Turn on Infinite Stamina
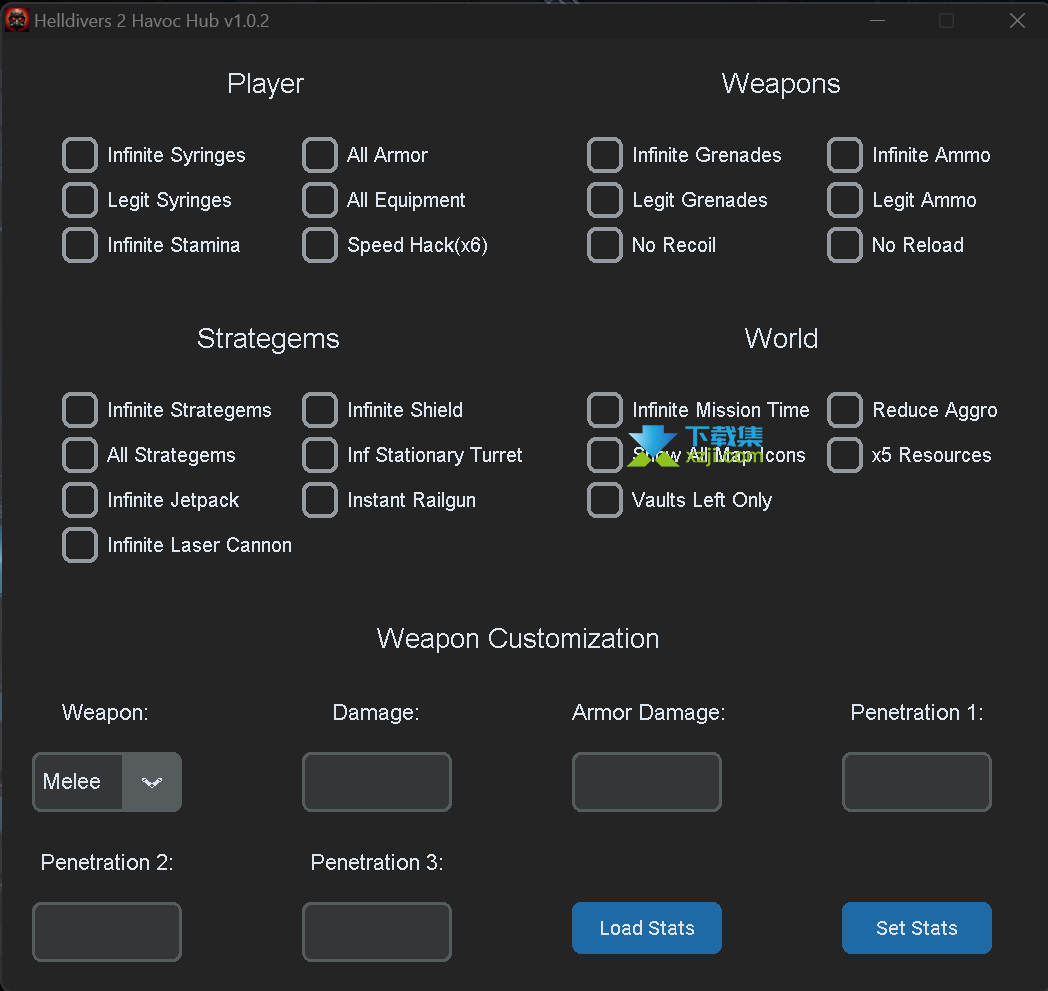The width and height of the screenshot is (1048, 991). pos(80,245)
